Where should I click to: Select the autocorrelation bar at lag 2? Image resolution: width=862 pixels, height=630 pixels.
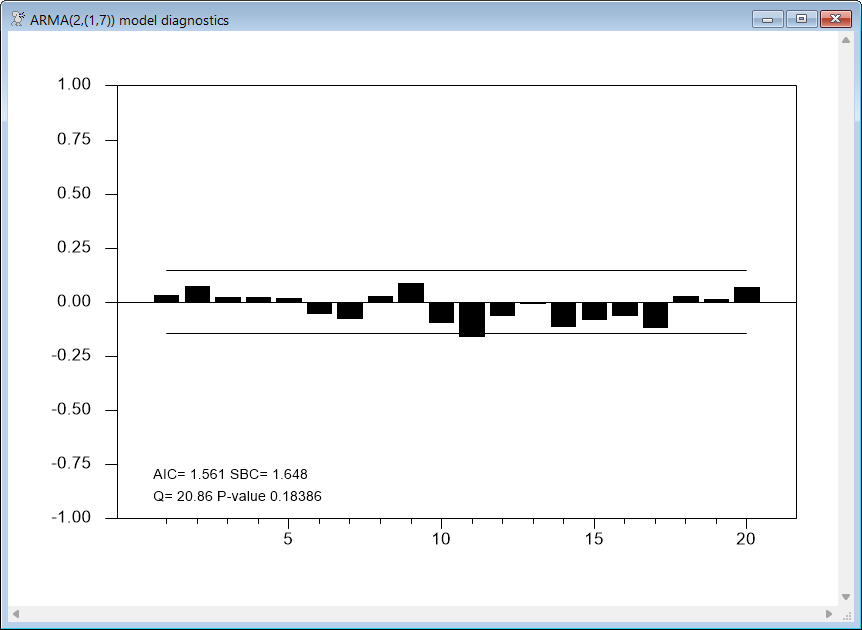[197, 294]
